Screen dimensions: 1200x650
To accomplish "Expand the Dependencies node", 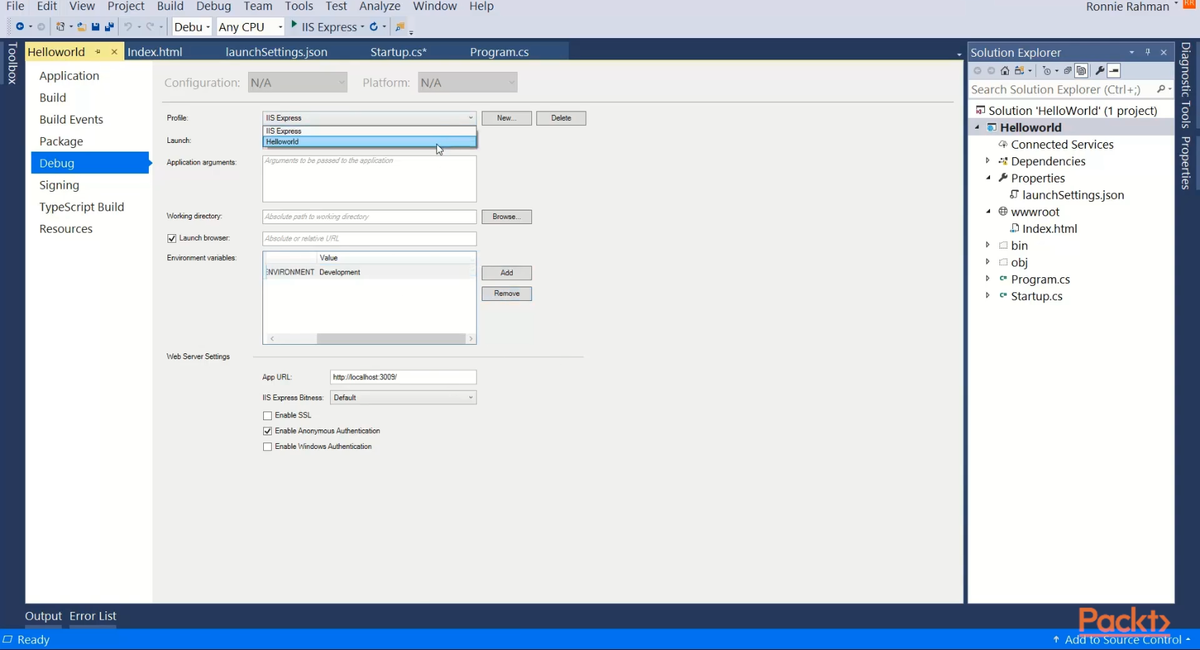I will 988,161.
